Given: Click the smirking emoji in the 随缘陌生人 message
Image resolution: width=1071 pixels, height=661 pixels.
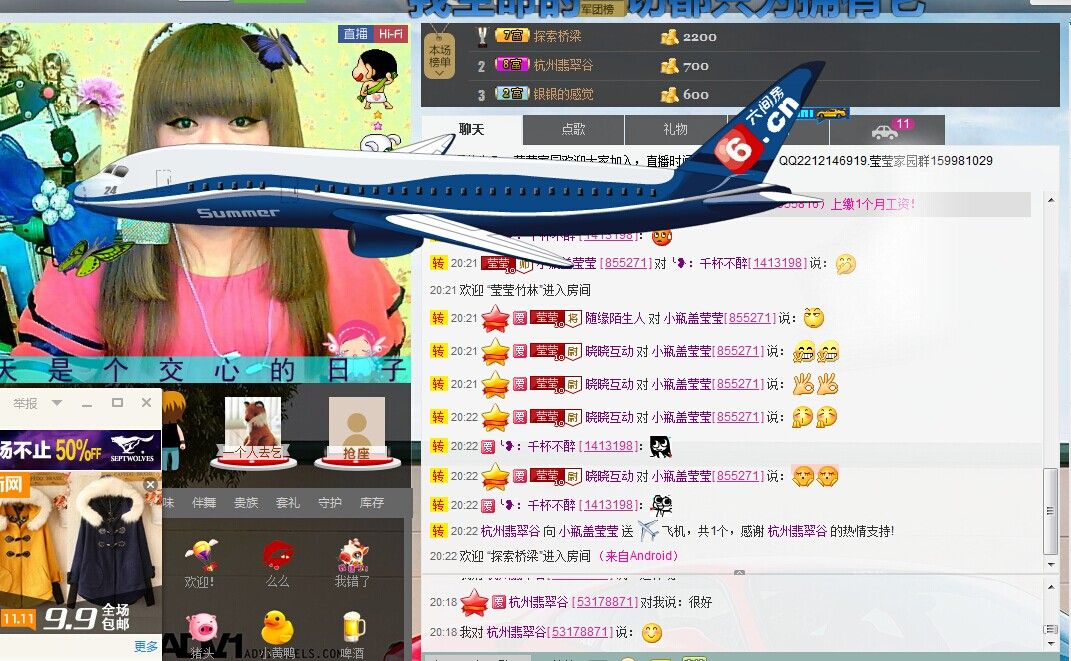Looking at the screenshot, I should 813,318.
